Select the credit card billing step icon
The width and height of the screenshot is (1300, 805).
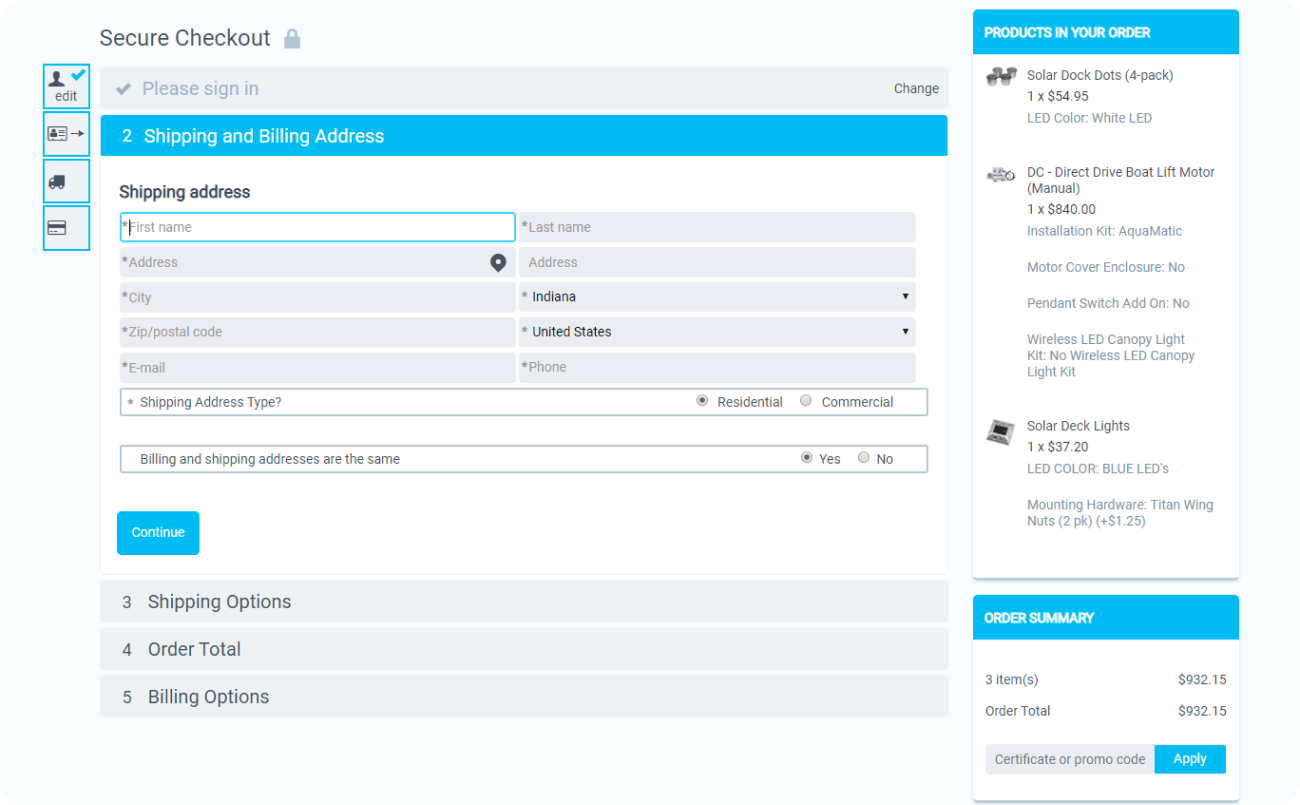click(x=66, y=228)
